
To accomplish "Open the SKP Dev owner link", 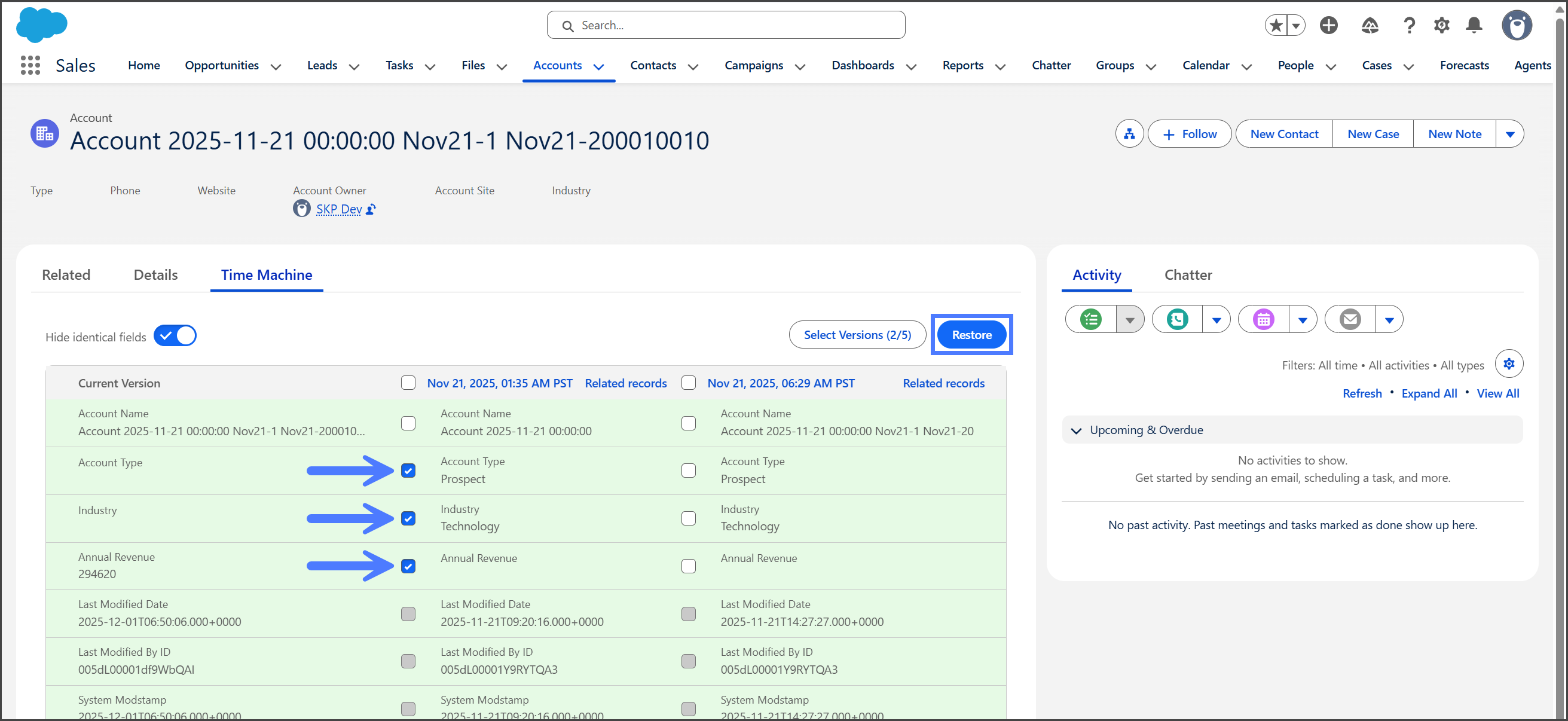I will point(338,209).
